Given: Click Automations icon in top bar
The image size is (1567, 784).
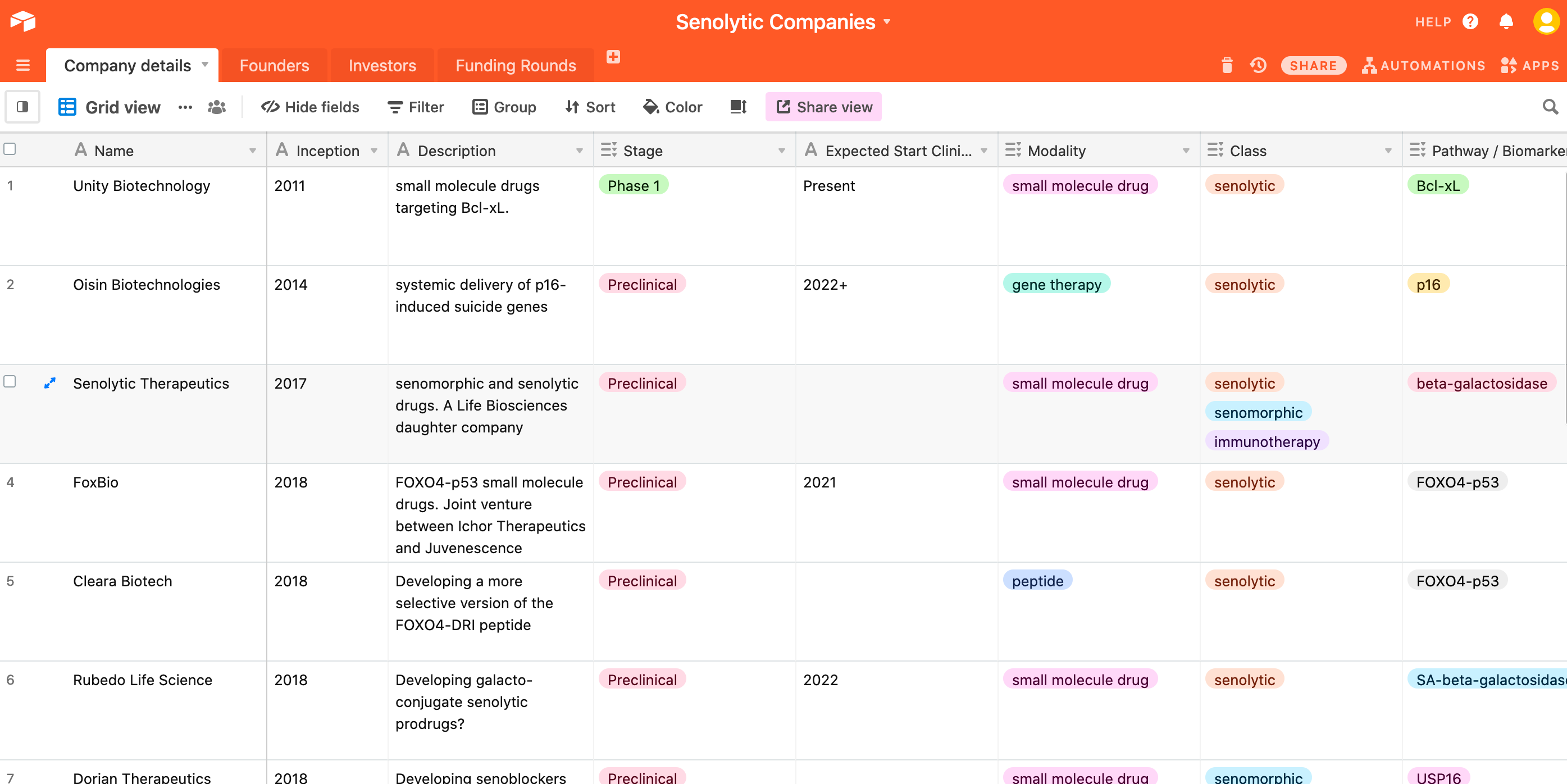Looking at the screenshot, I should 1369,66.
